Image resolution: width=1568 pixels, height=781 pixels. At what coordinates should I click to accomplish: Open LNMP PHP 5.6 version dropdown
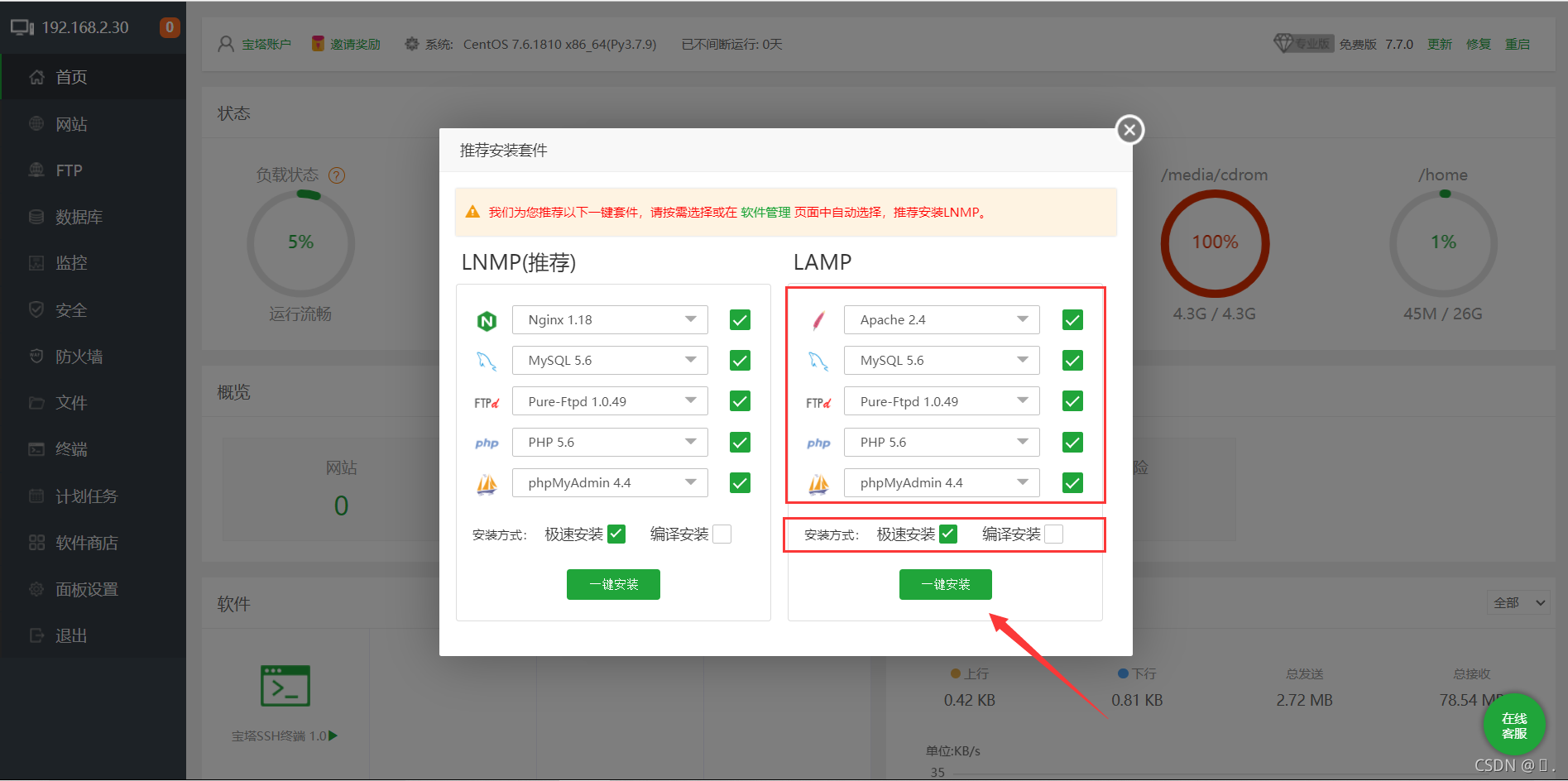pyautogui.click(x=610, y=443)
